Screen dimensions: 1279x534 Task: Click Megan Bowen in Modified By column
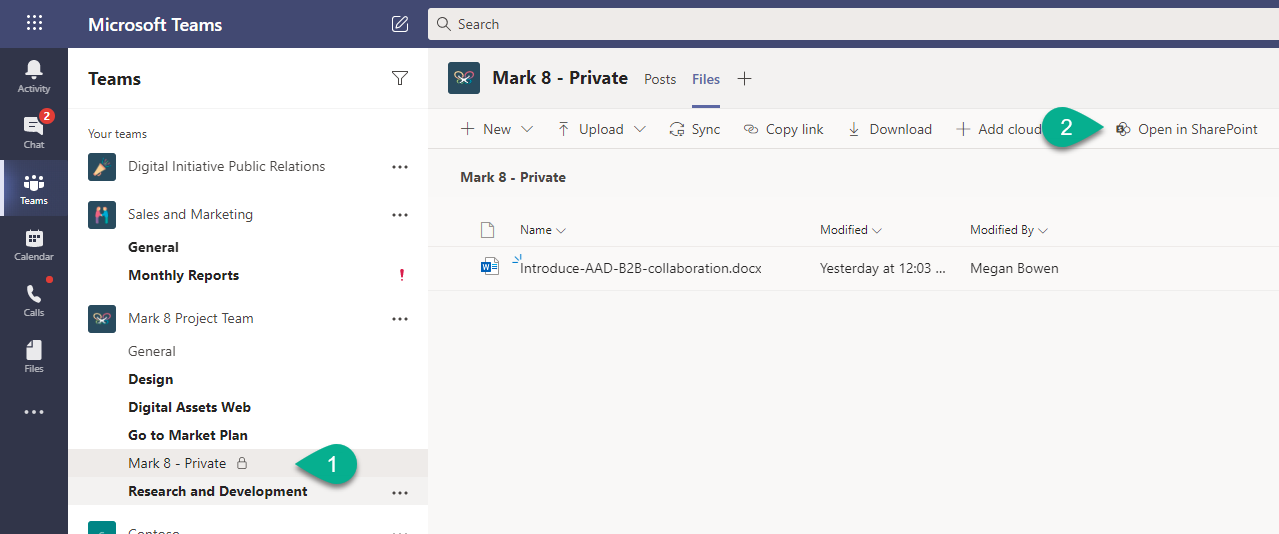tap(1014, 268)
